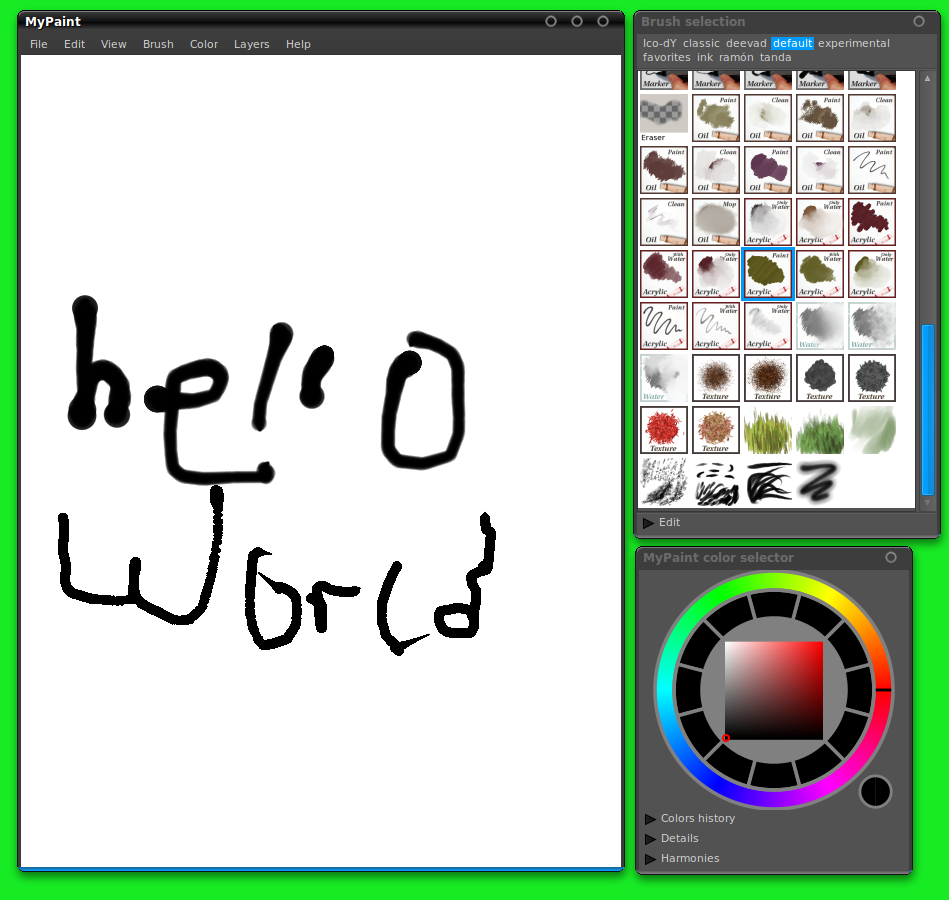
Task: Choose the Mop Oil brush
Action: pyautogui.click(x=715, y=222)
